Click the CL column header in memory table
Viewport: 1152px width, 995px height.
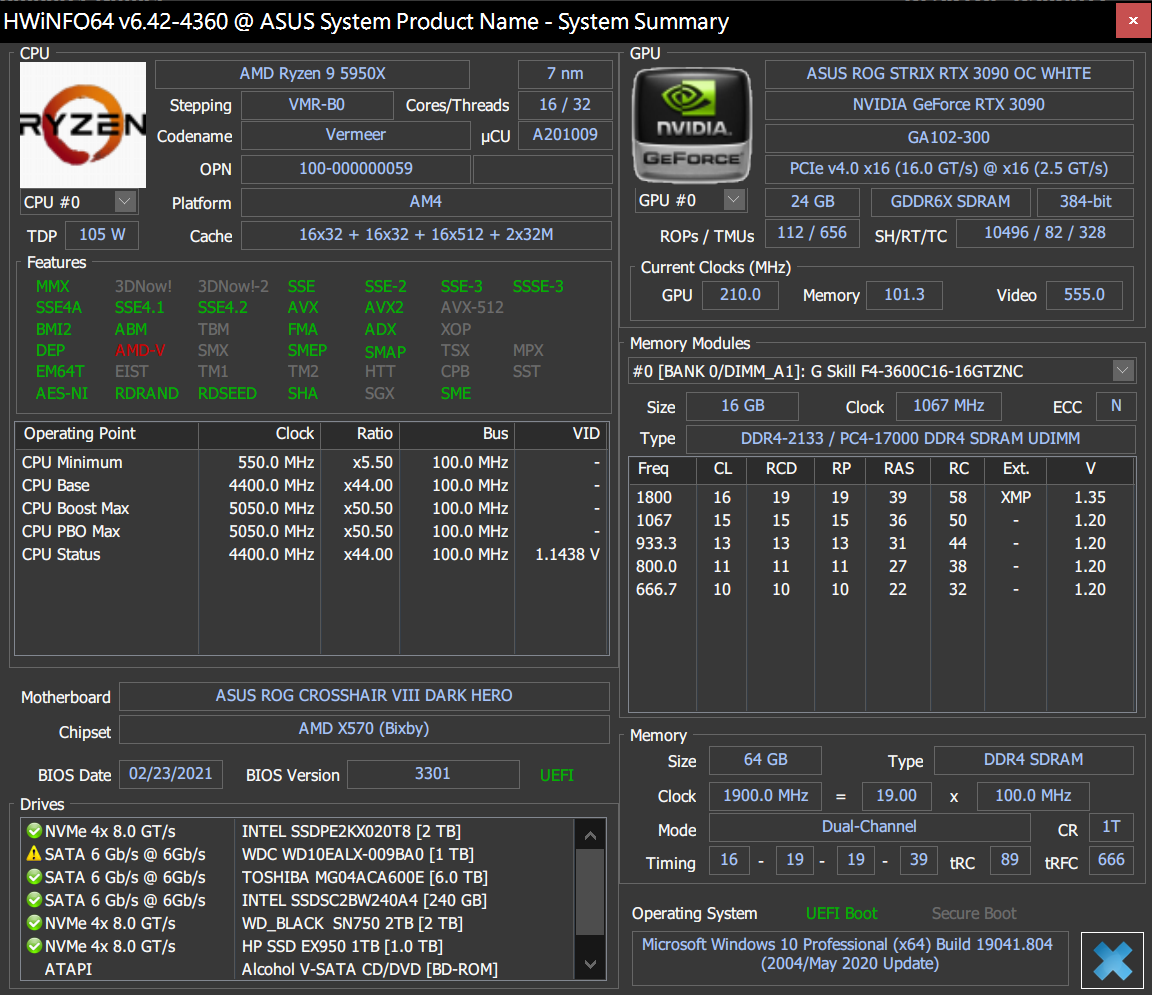(721, 469)
